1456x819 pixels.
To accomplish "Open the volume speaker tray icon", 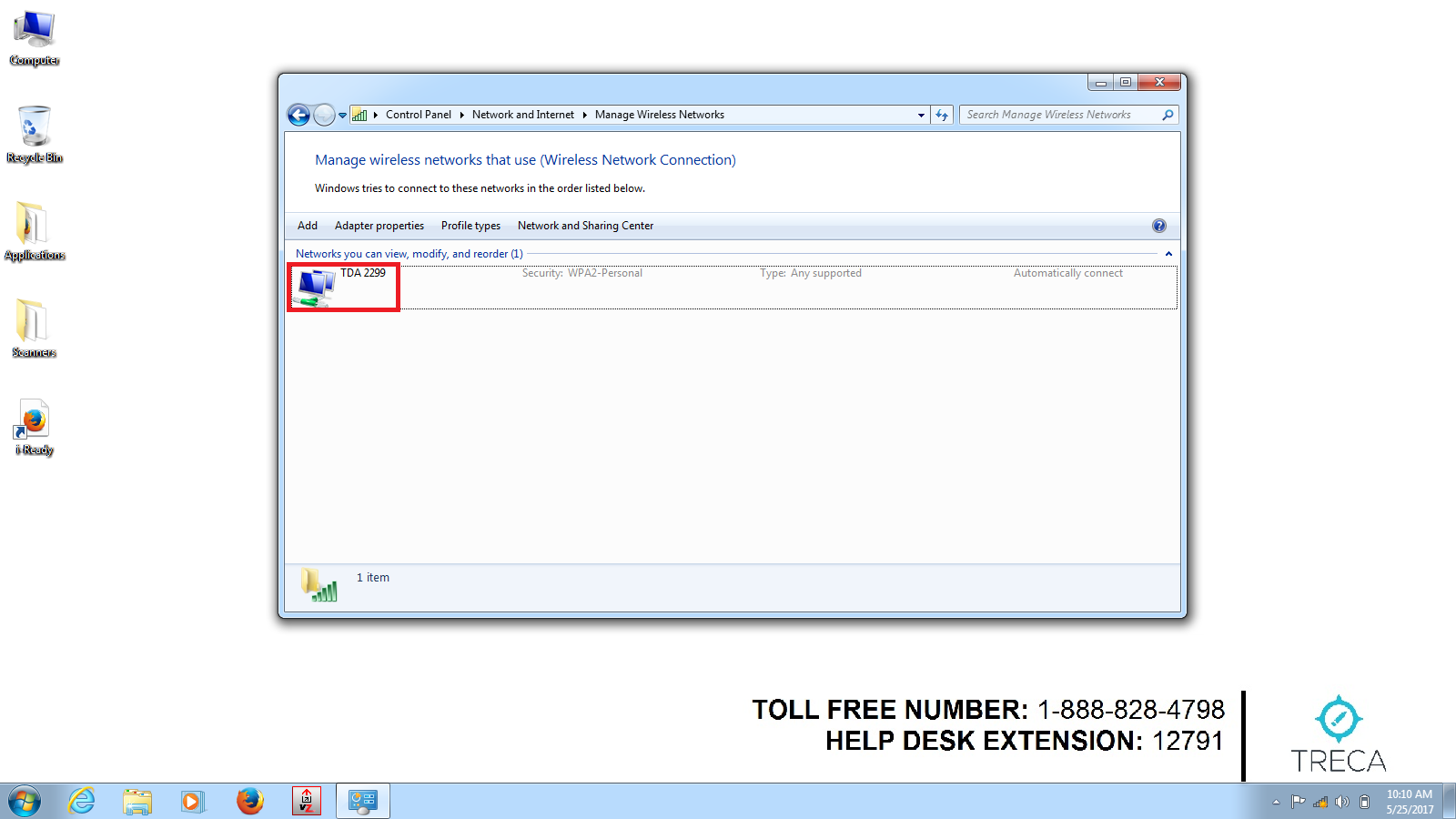I will (1342, 802).
